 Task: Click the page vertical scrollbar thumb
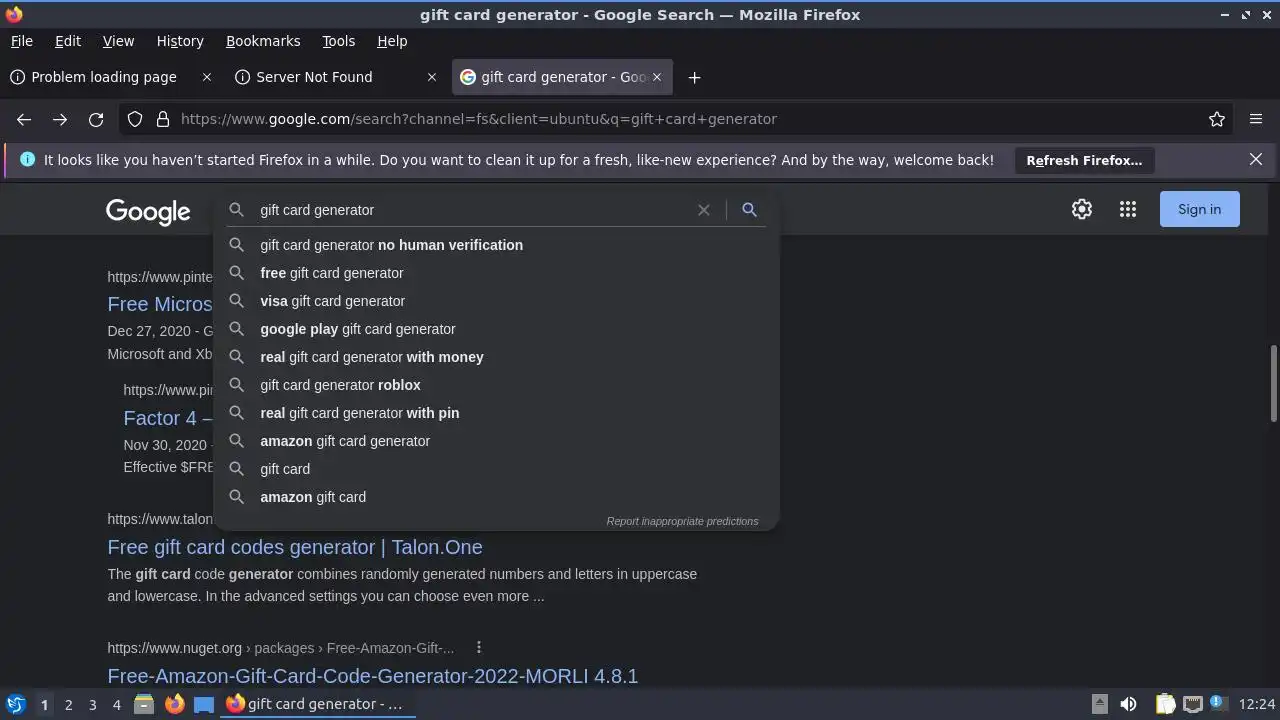pyautogui.click(x=1273, y=383)
